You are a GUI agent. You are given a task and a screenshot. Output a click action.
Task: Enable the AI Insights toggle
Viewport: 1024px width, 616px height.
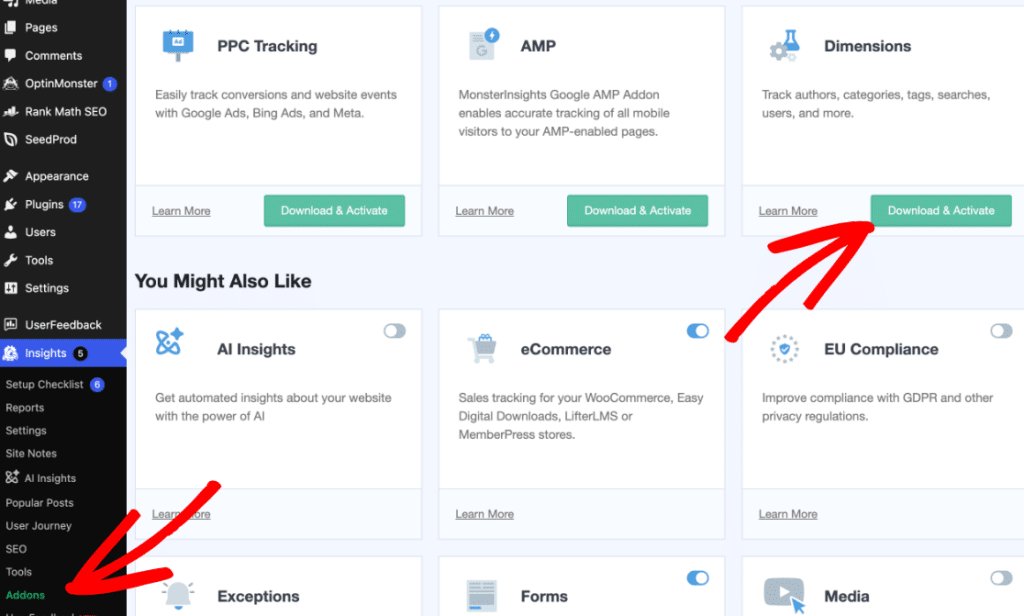pyautogui.click(x=394, y=331)
